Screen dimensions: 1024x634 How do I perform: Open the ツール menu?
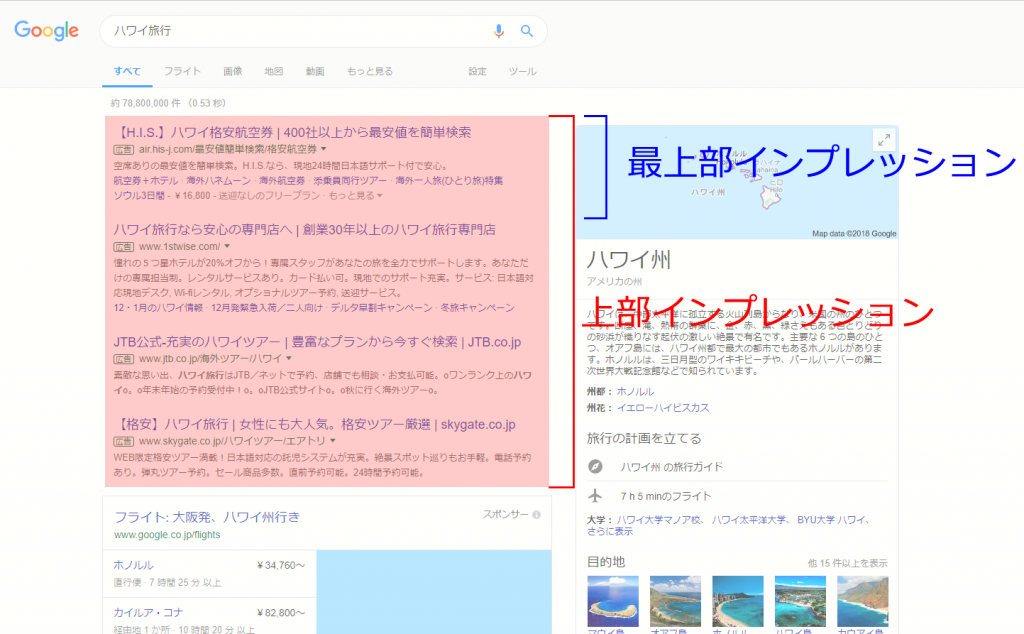coord(522,71)
